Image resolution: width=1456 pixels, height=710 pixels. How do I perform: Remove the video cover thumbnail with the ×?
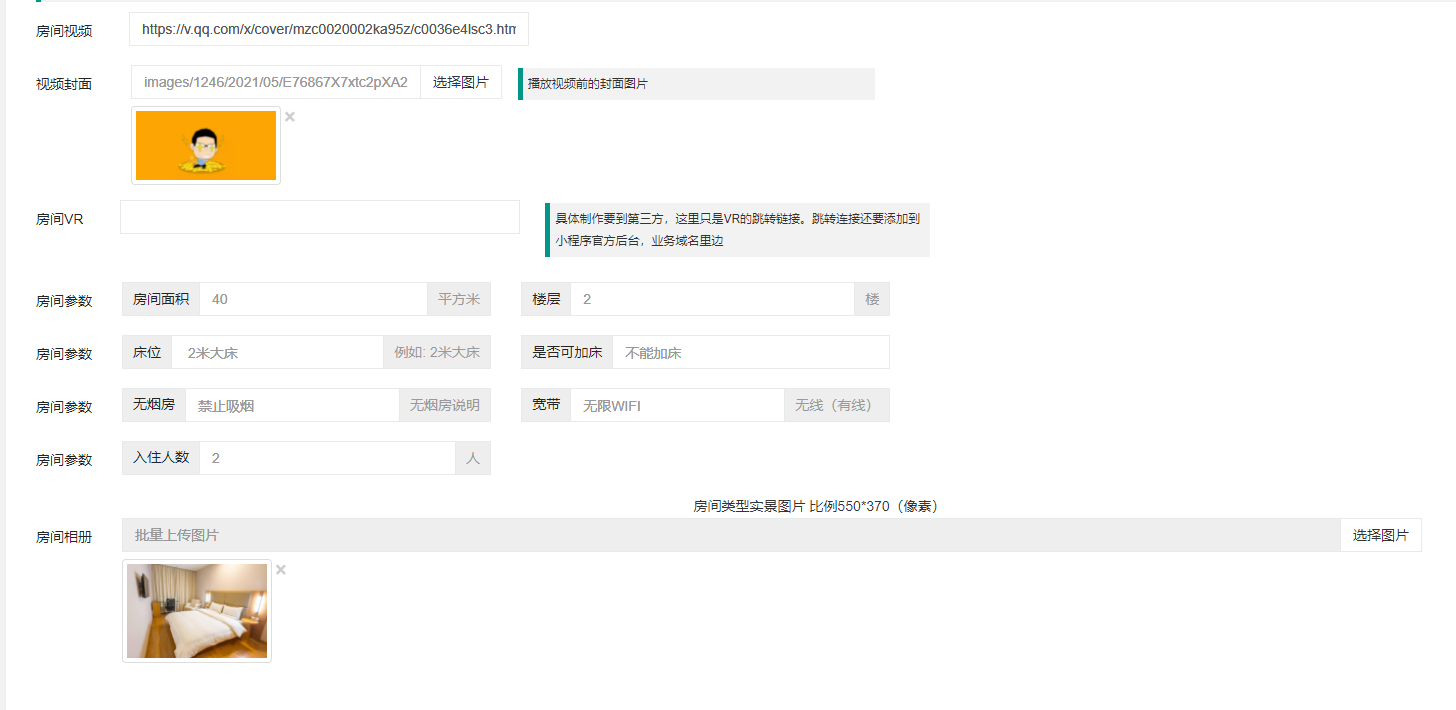tap(290, 117)
